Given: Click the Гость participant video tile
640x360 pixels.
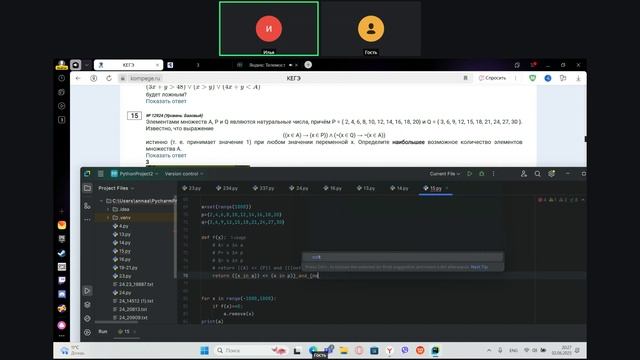Looking at the screenshot, I should (371, 29).
